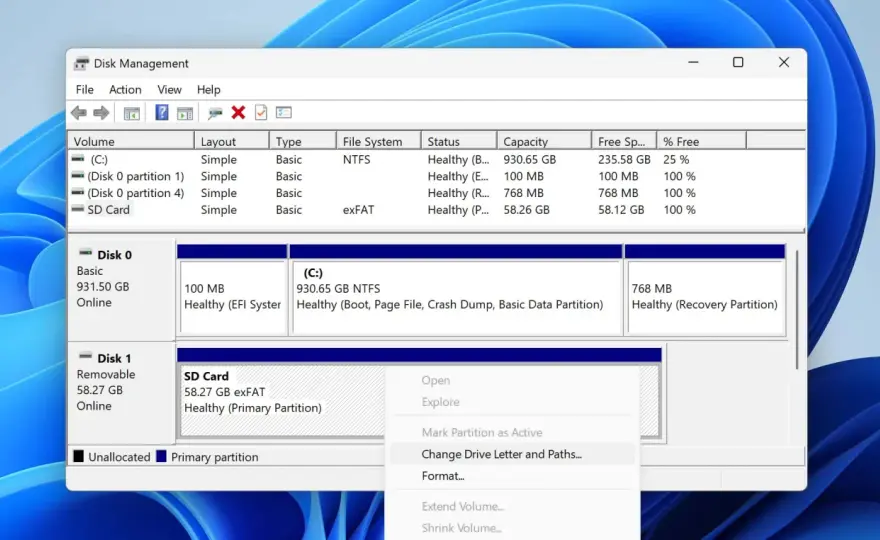The width and height of the screenshot is (880, 540).
Task: Click the Shrink Volume context entry
Action: point(512,528)
